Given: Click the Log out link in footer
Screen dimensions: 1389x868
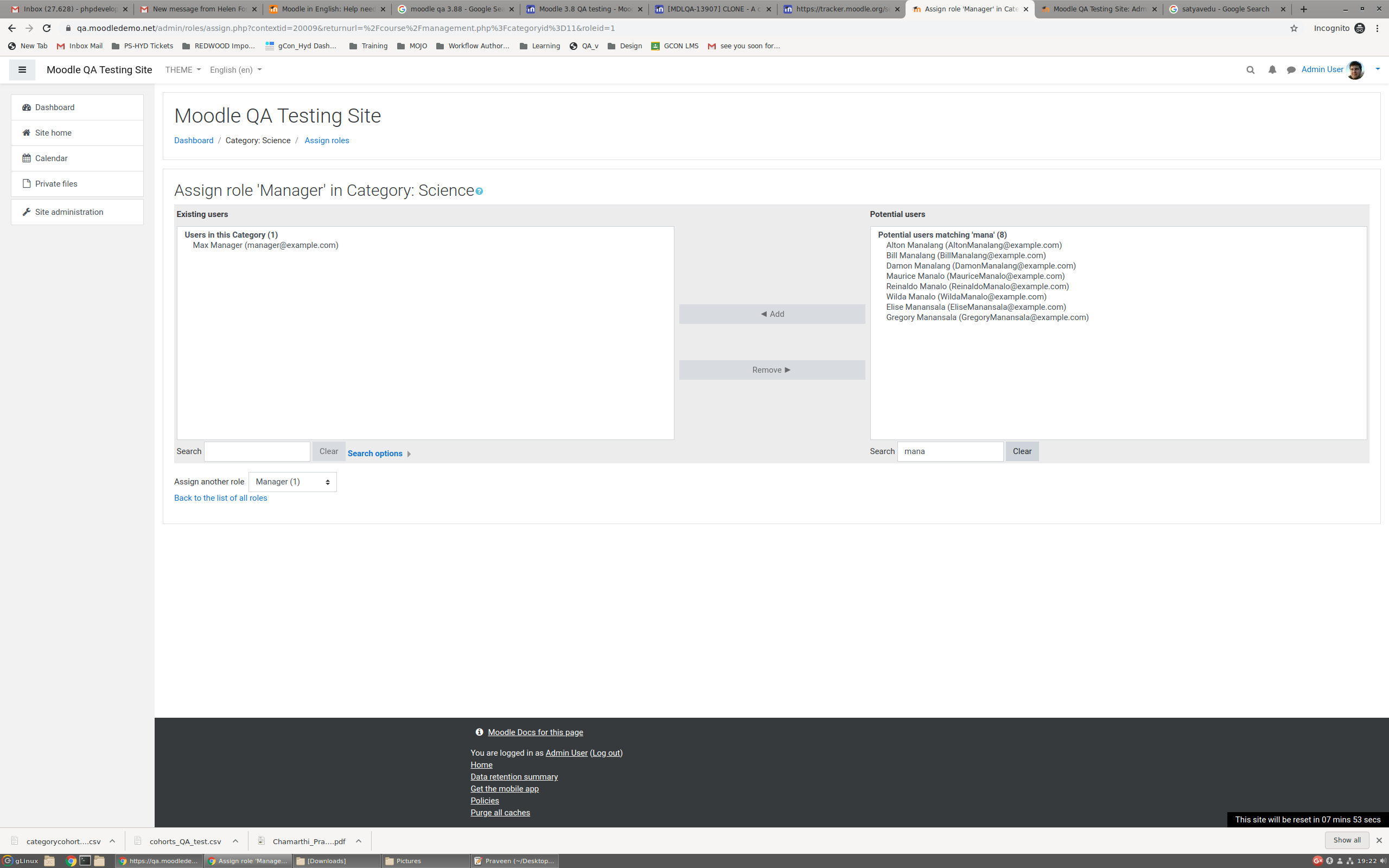Looking at the screenshot, I should click(606, 753).
